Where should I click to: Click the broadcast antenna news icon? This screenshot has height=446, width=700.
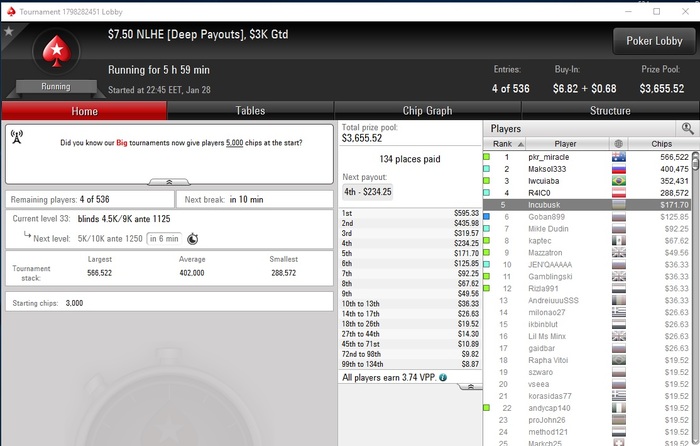pyautogui.click(x=17, y=137)
